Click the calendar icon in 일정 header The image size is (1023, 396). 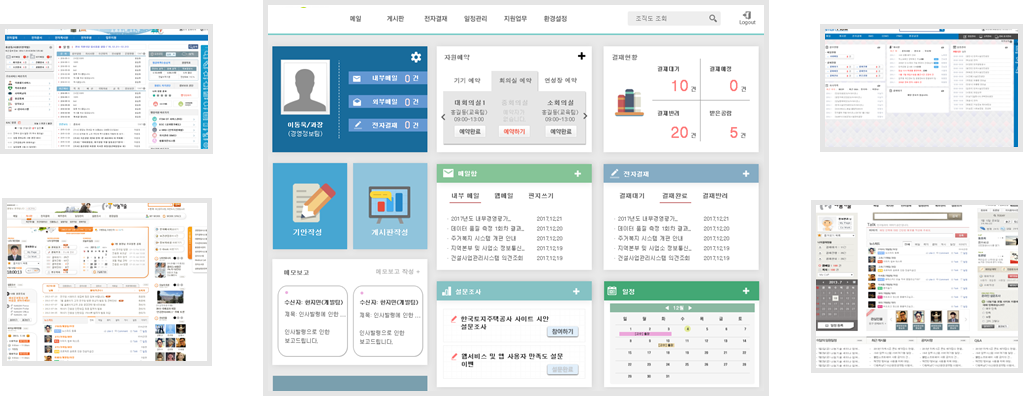point(612,290)
